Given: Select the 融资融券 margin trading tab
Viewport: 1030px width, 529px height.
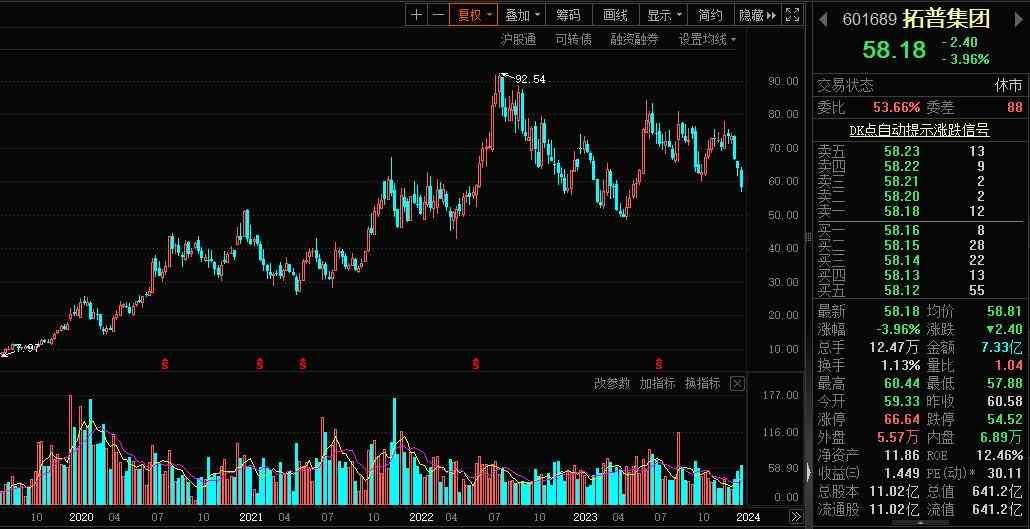Looking at the screenshot, I should [634, 40].
